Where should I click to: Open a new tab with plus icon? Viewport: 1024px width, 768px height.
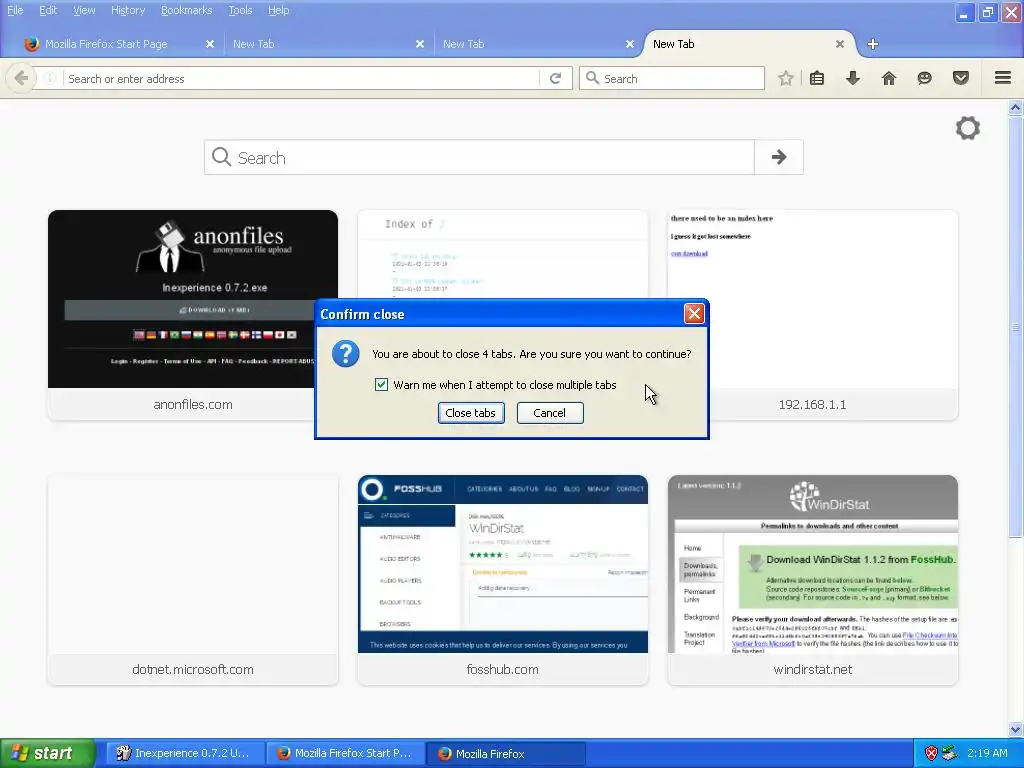tap(872, 44)
